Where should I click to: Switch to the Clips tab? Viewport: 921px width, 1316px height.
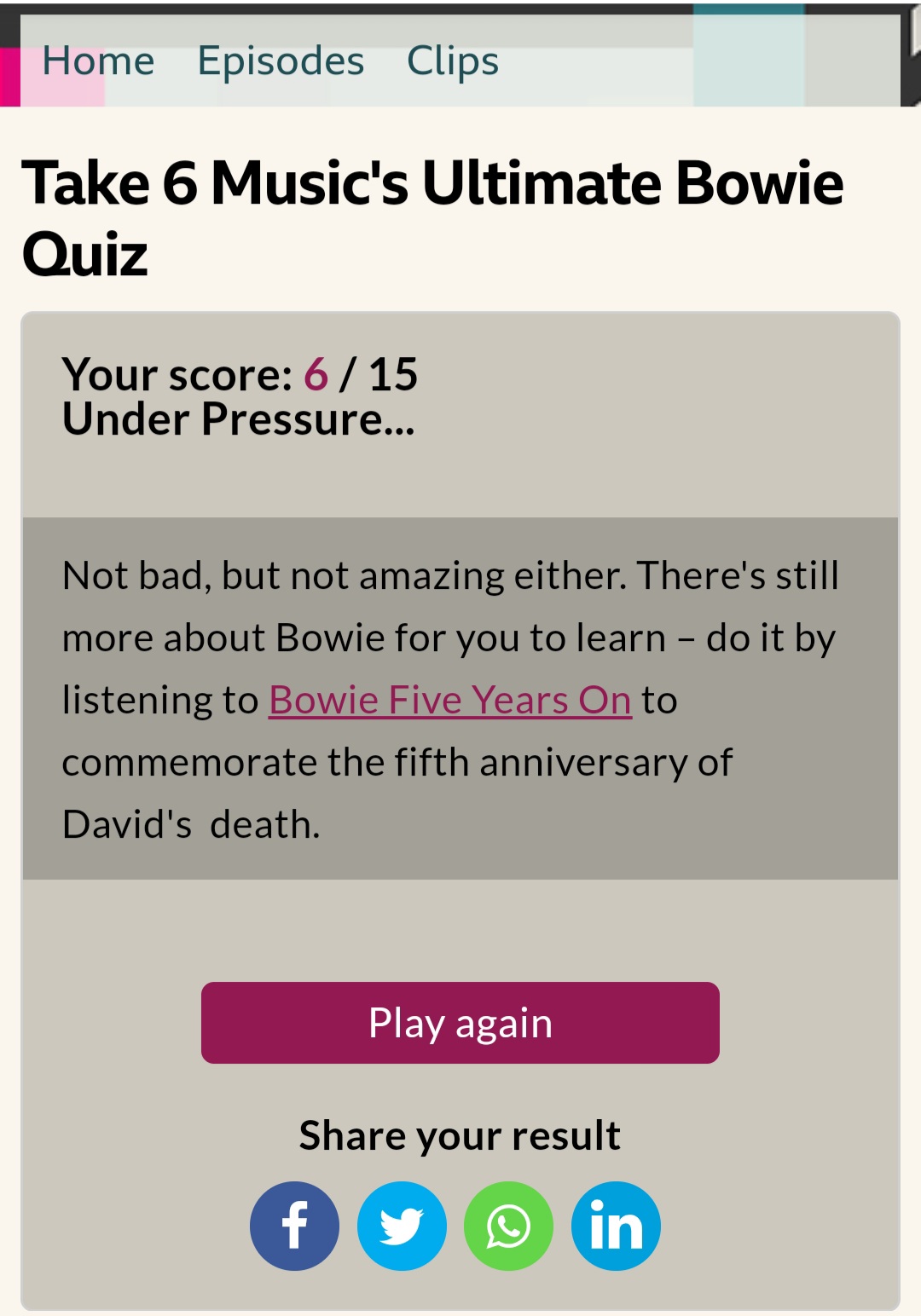coord(453,61)
